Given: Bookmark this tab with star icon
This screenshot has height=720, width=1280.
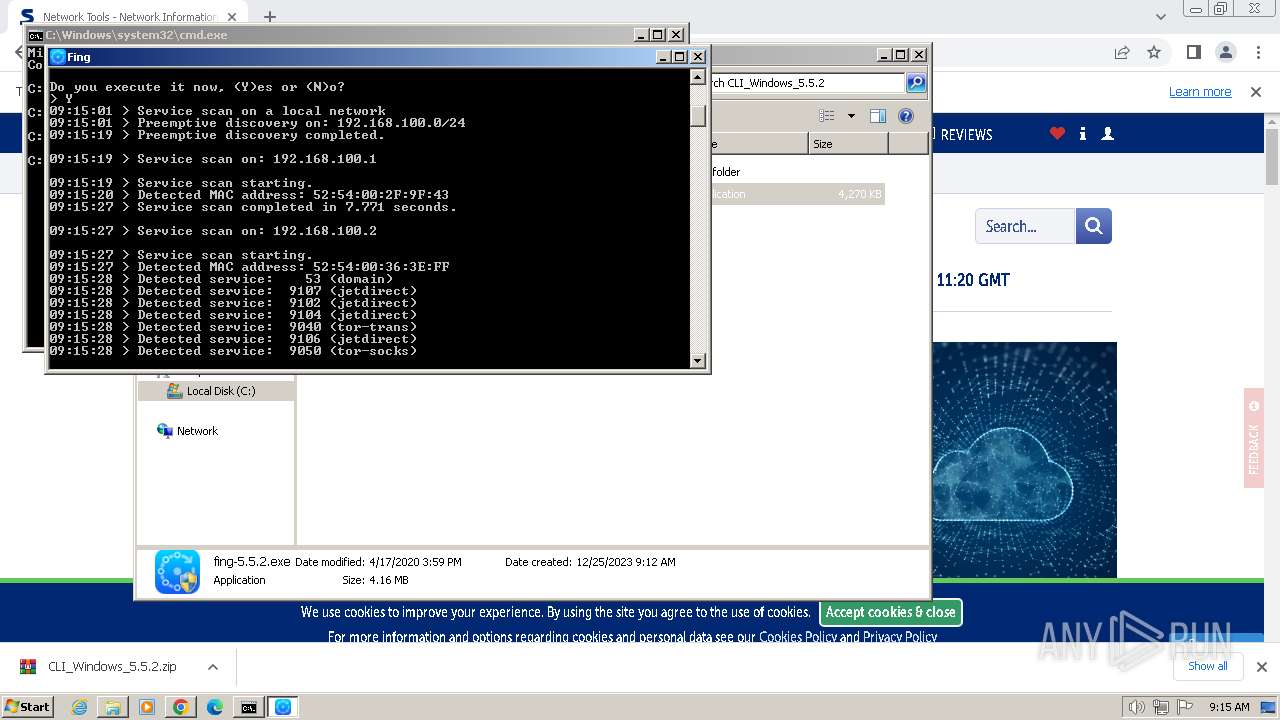Looking at the screenshot, I should pyautogui.click(x=1154, y=52).
